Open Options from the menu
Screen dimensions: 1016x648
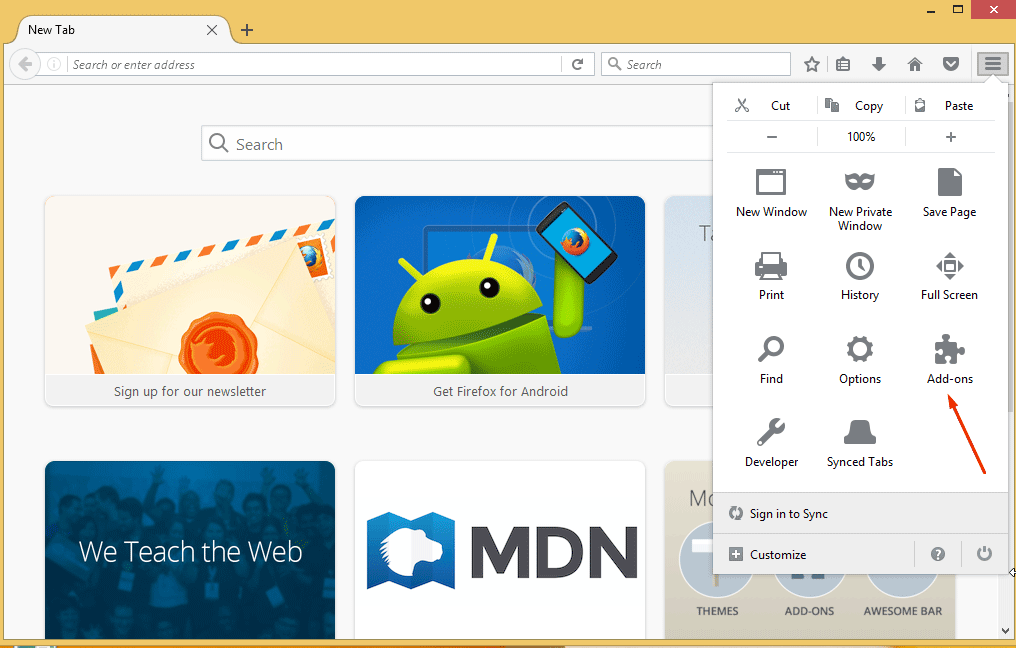860,360
